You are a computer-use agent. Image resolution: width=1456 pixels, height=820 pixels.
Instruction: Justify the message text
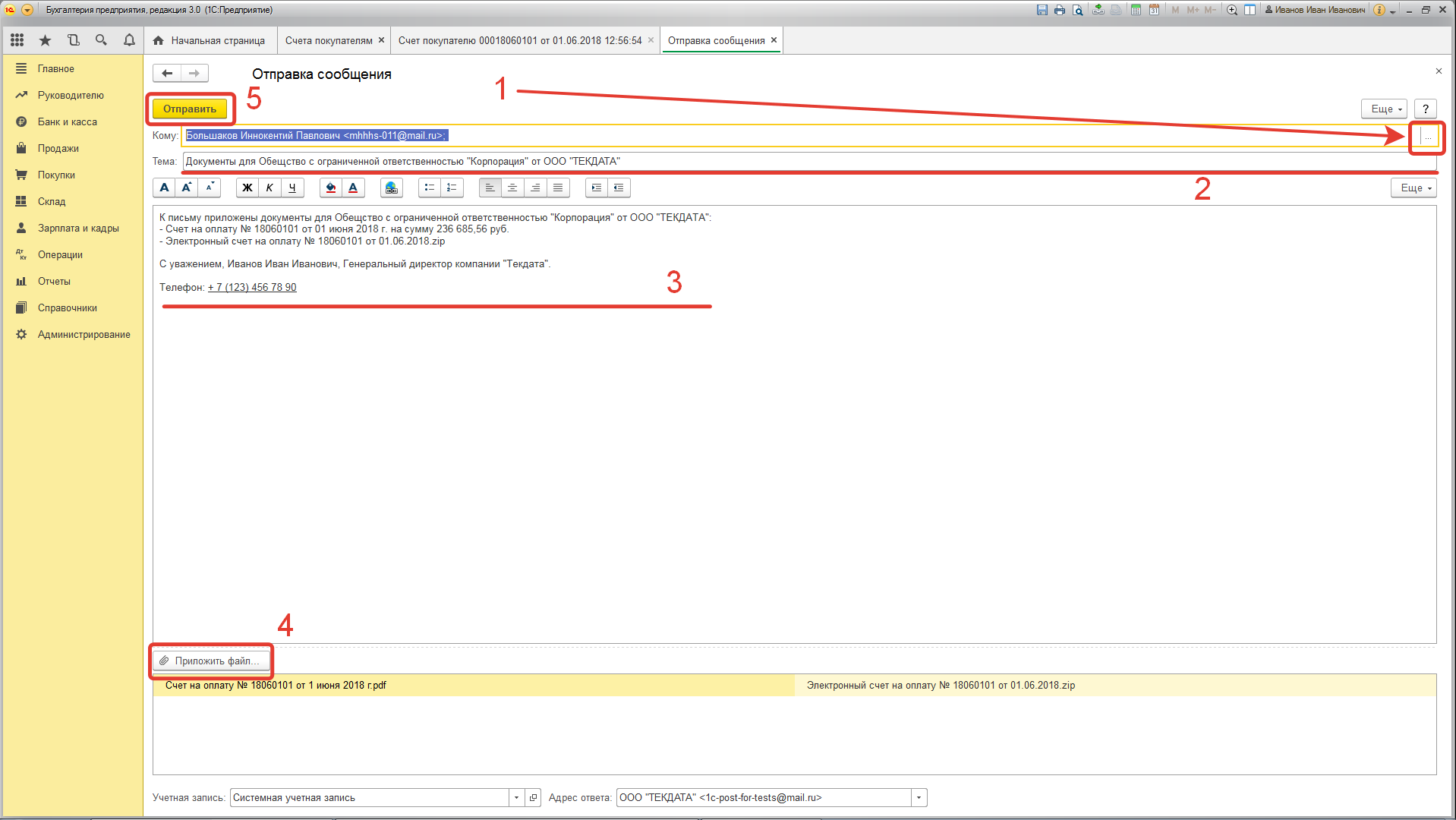[x=558, y=188]
